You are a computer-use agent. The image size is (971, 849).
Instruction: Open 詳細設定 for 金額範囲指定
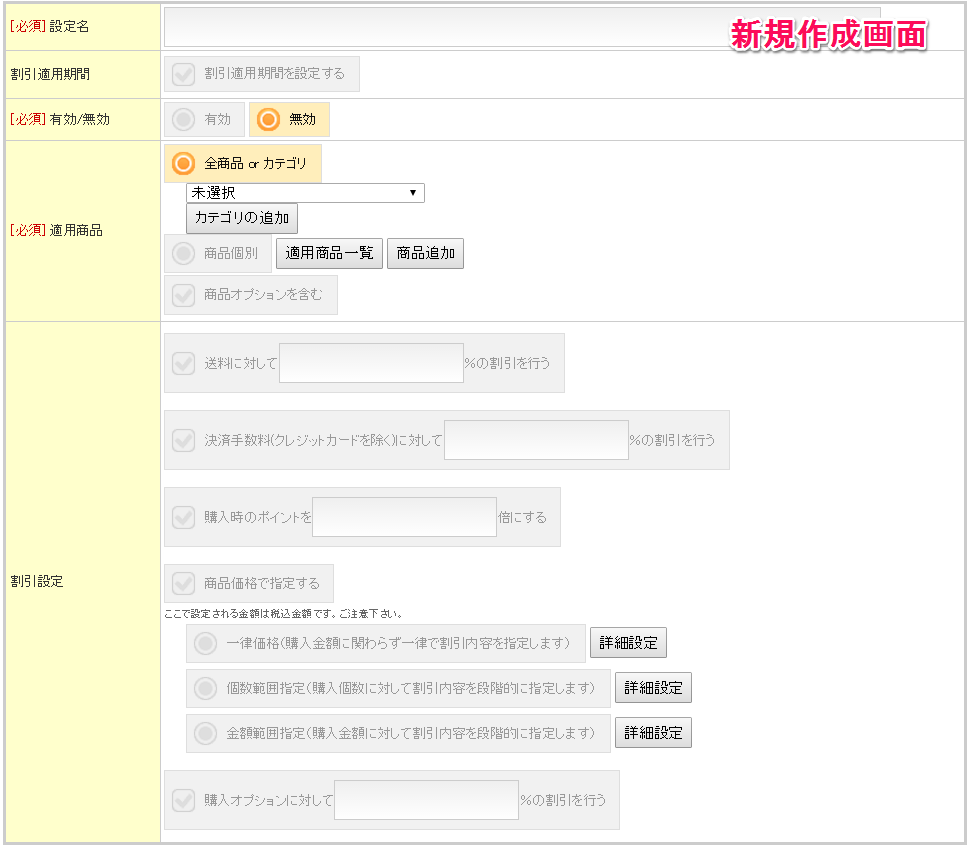point(653,733)
